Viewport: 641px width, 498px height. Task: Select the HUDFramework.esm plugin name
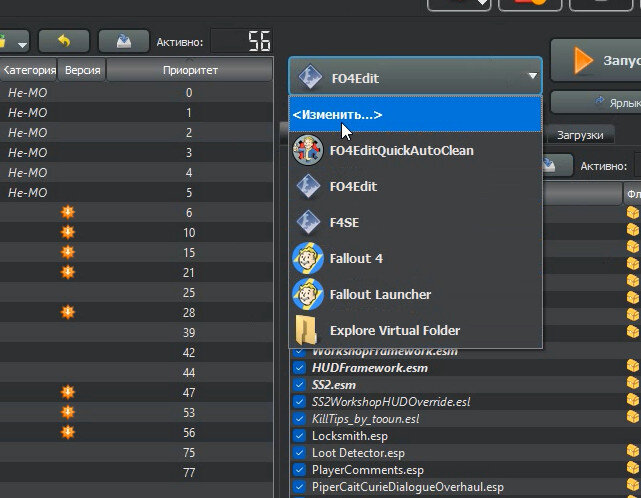tap(370, 368)
